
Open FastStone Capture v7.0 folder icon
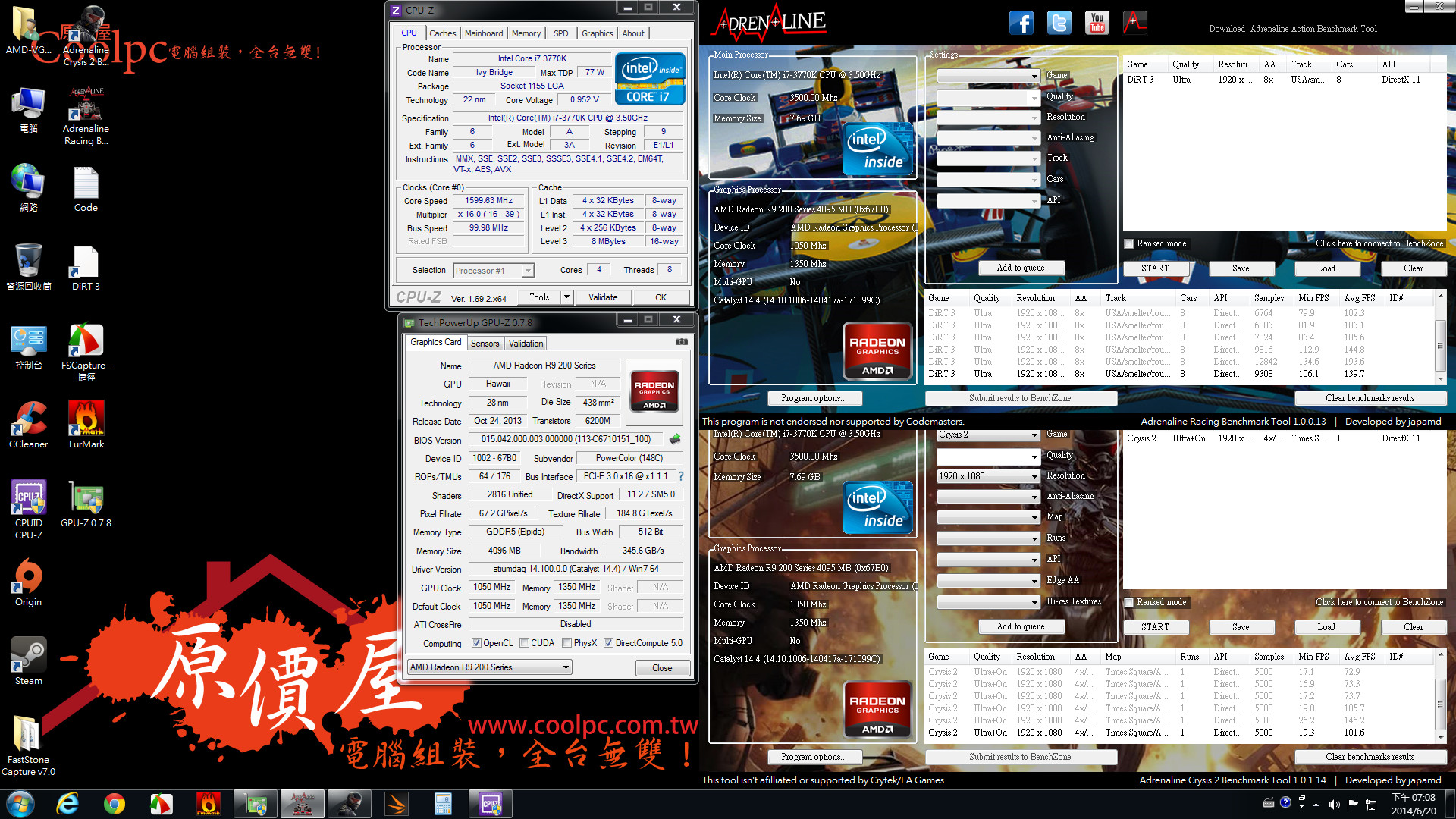[28, 746]
